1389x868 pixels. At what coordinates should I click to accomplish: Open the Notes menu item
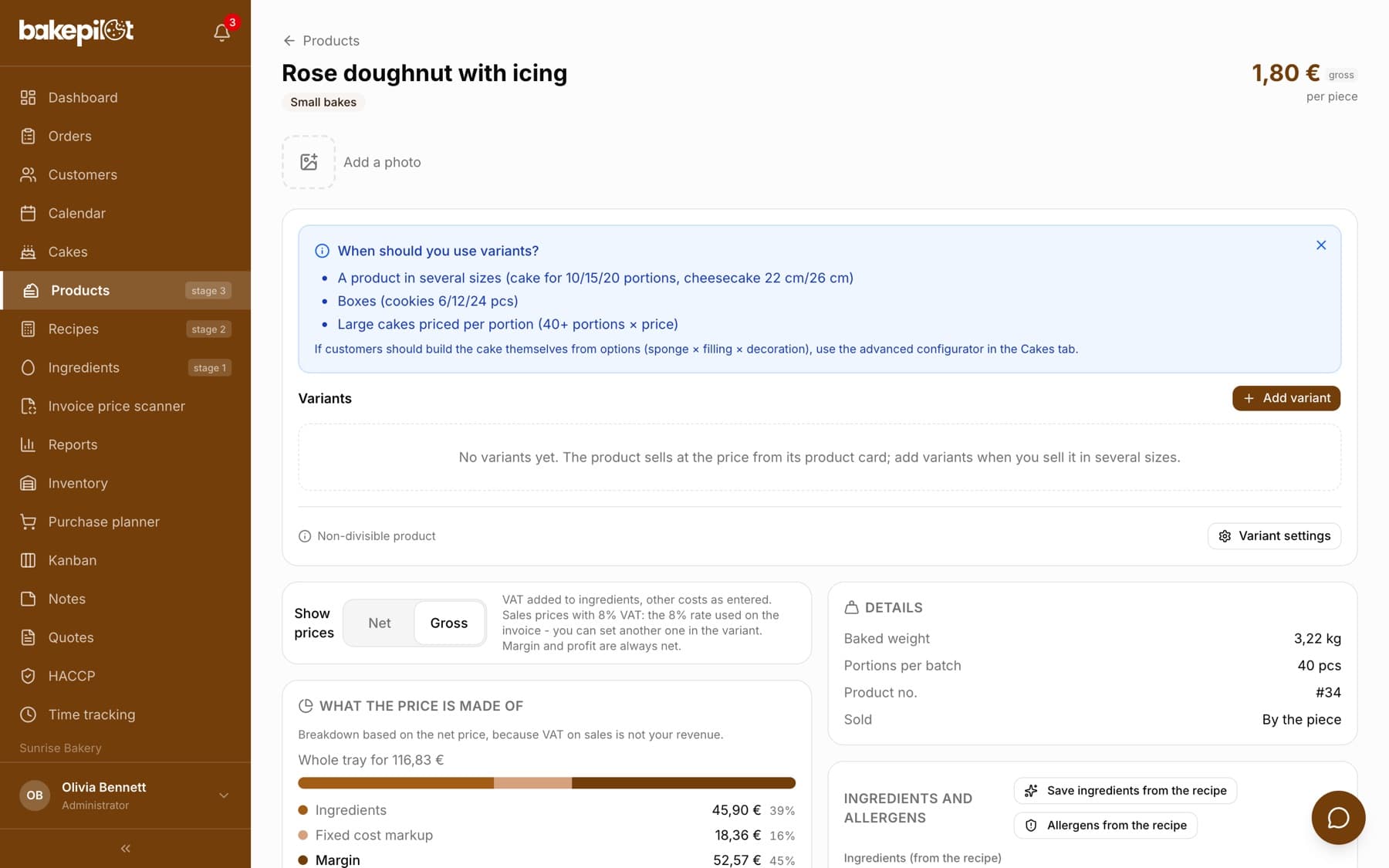tap(126, 599)
